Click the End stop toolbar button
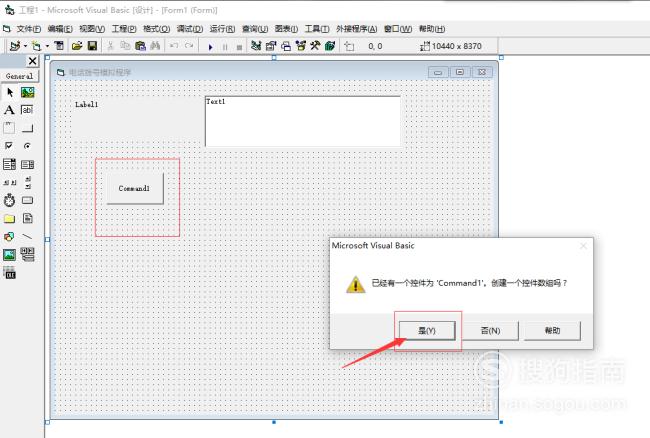This screenshot has height=438, width=650. pyautogui.click(x=239, y=47)
